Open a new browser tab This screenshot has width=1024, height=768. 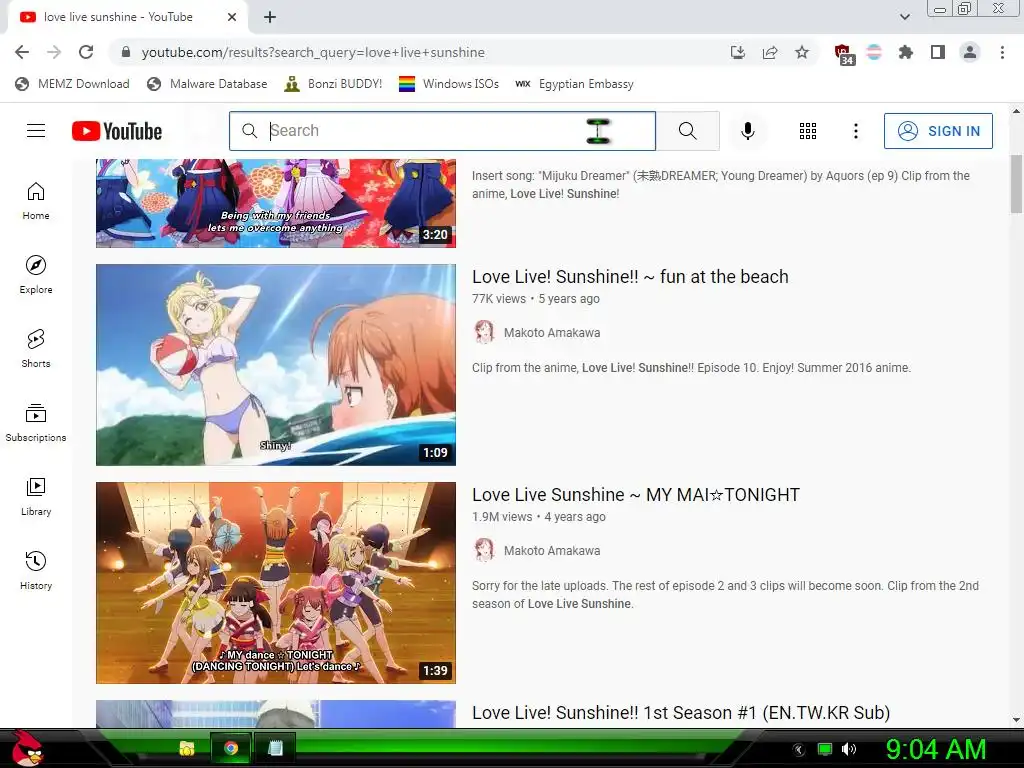(270, 17)
